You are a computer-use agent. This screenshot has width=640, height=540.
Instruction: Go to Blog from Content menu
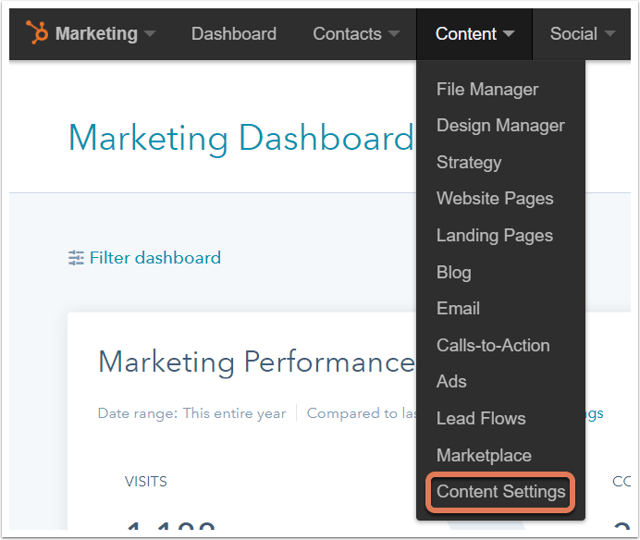point(454,272)
